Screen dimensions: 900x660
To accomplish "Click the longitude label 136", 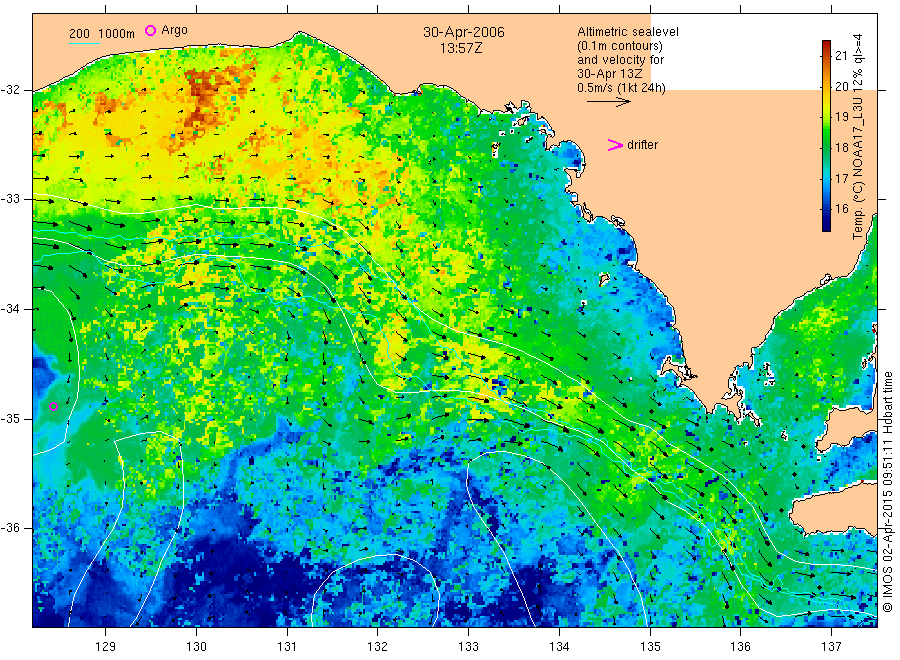I will pos(740,646).
